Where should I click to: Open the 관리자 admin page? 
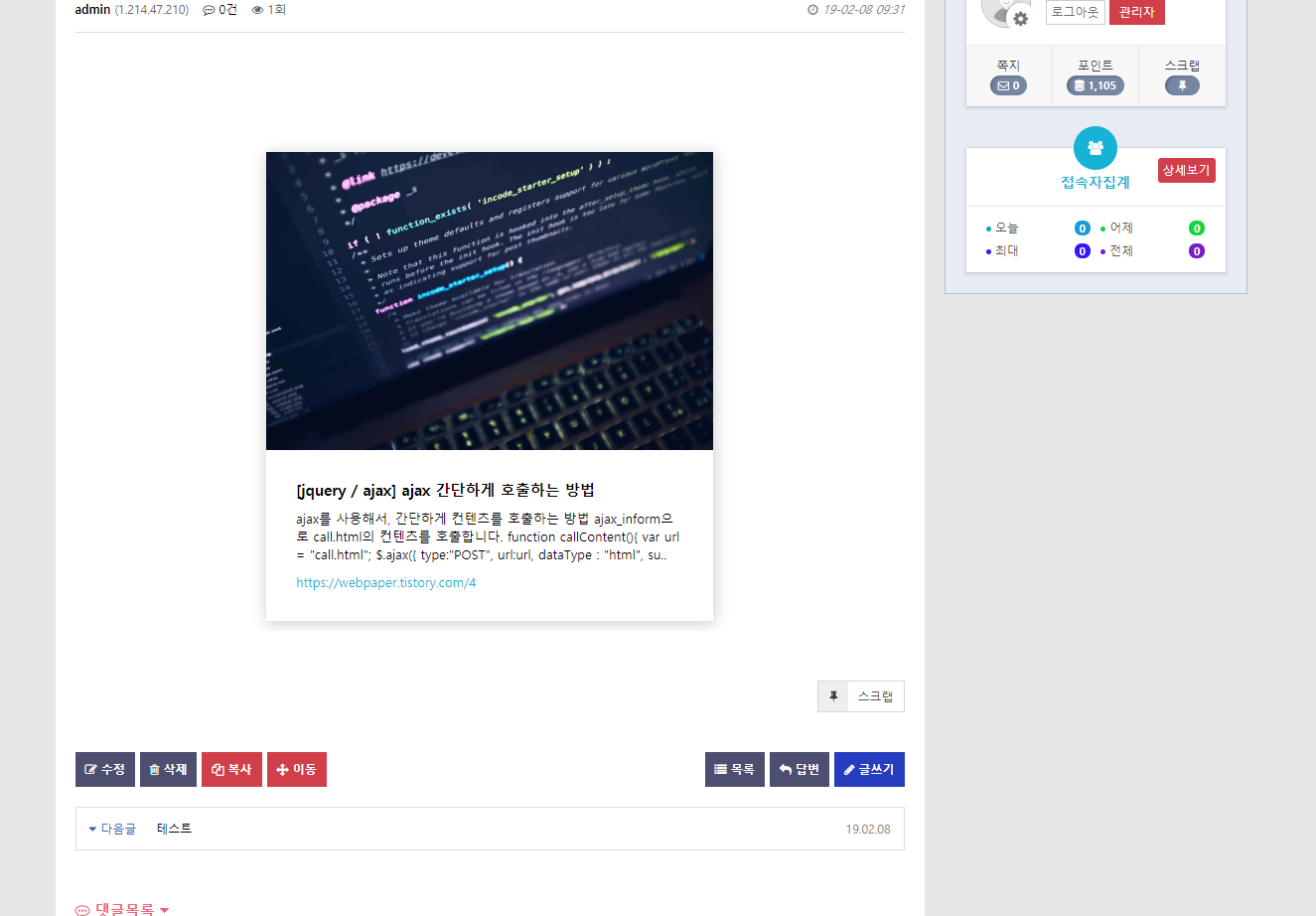click(x=1137, y=12)
